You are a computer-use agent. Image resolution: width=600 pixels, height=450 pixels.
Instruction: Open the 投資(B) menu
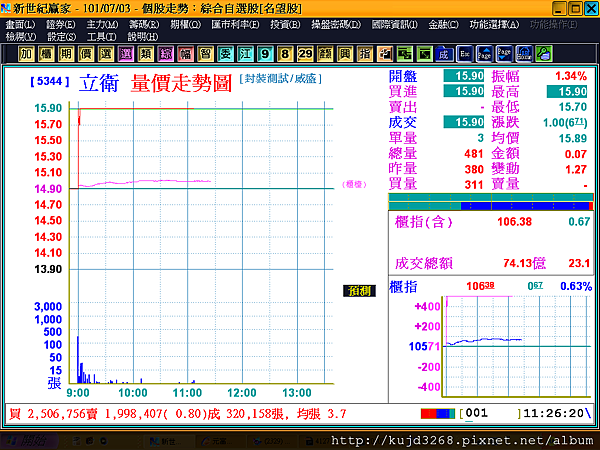[x=285, y=25]
